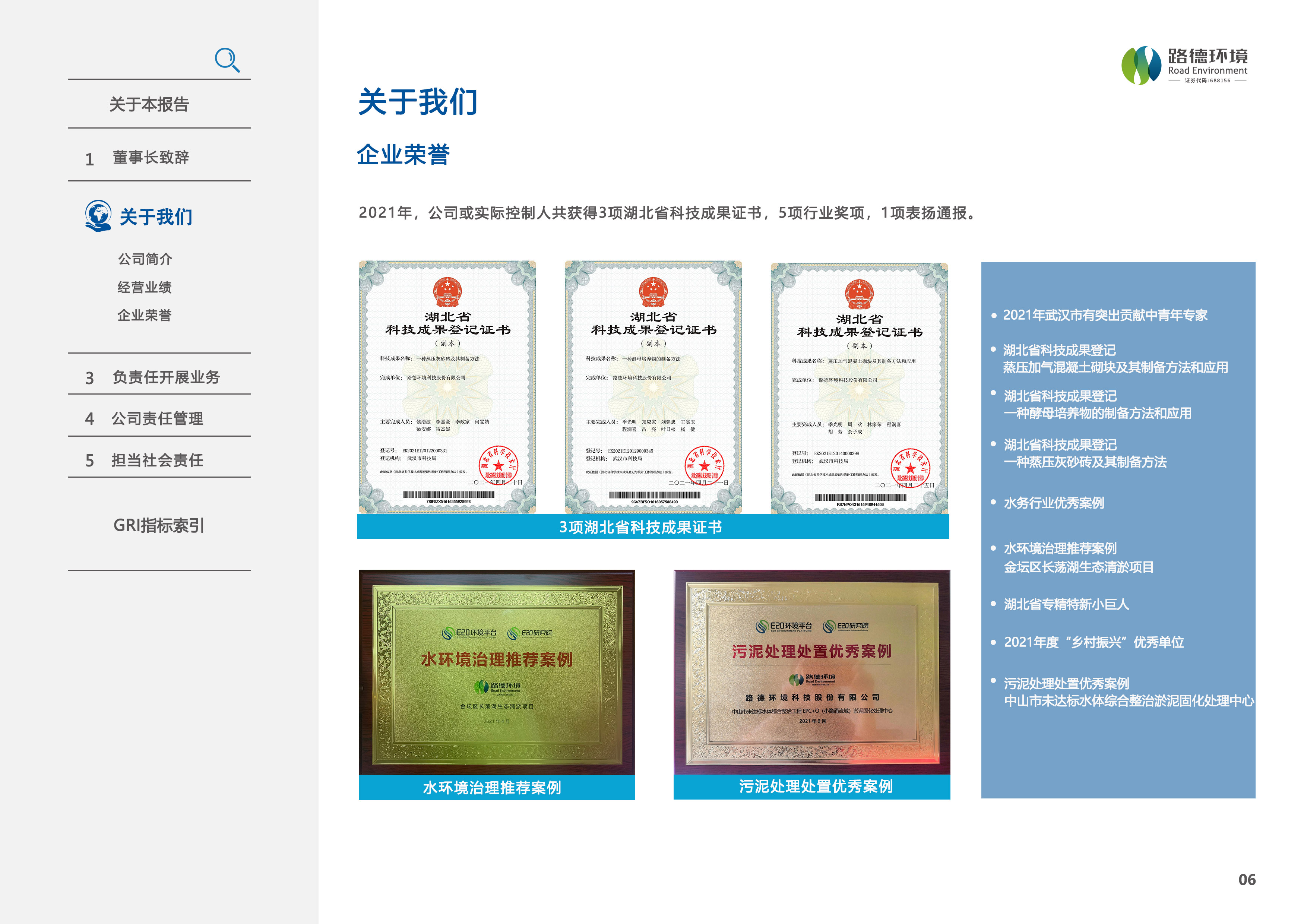Click the magnifying glass search icon
Screen dimensions: 1307x924
tap(227, 60)
